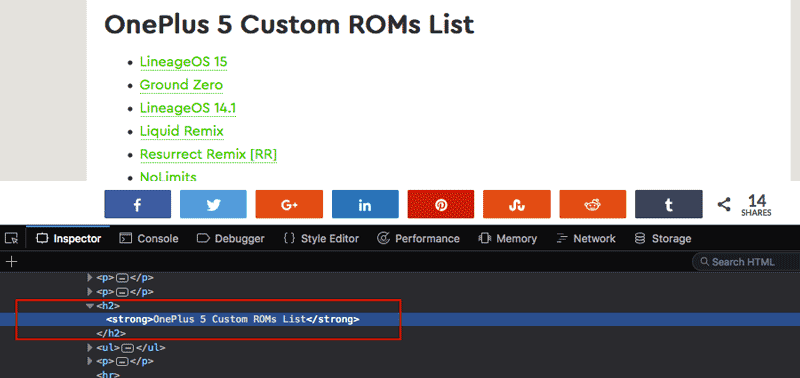Click the 14 SHARES count text
800x378 pixels.
pyautogui.click(x=757, y=205)
